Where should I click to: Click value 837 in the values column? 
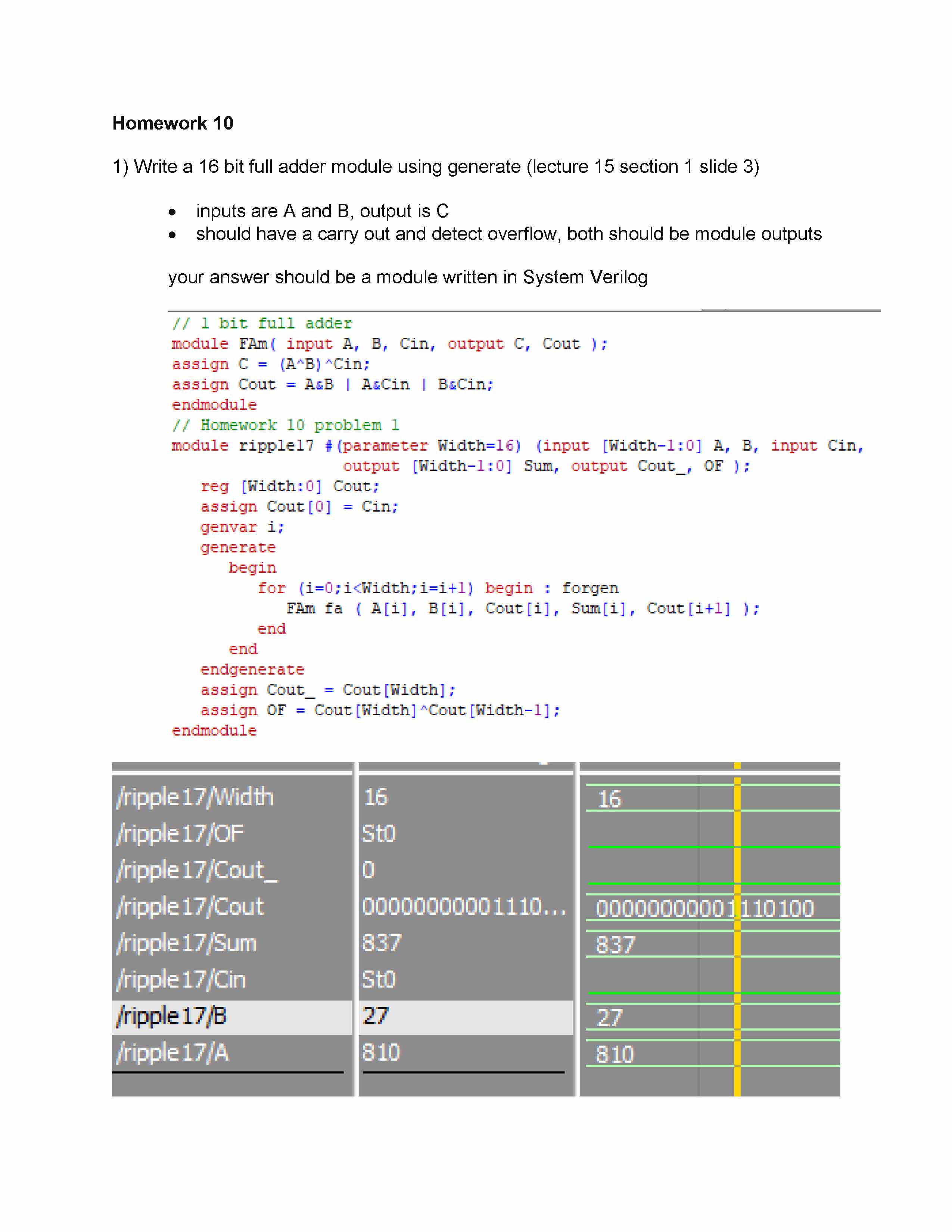tap(382, 943)
